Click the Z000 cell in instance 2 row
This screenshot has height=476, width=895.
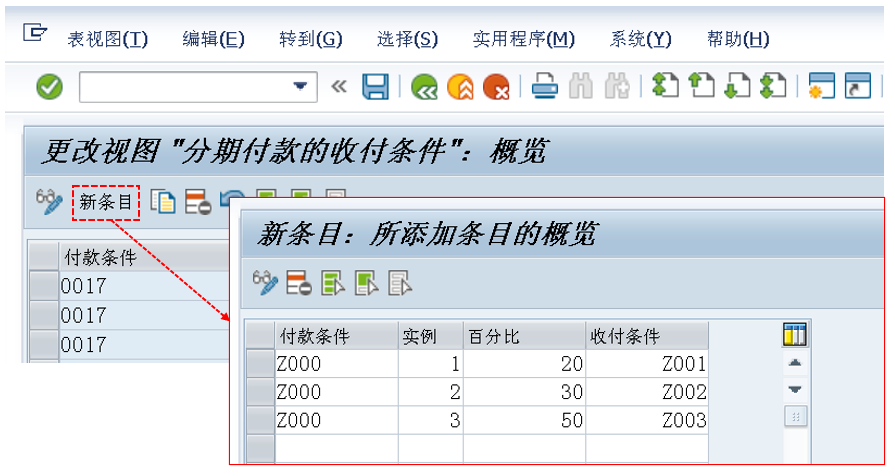pos(336,392)
